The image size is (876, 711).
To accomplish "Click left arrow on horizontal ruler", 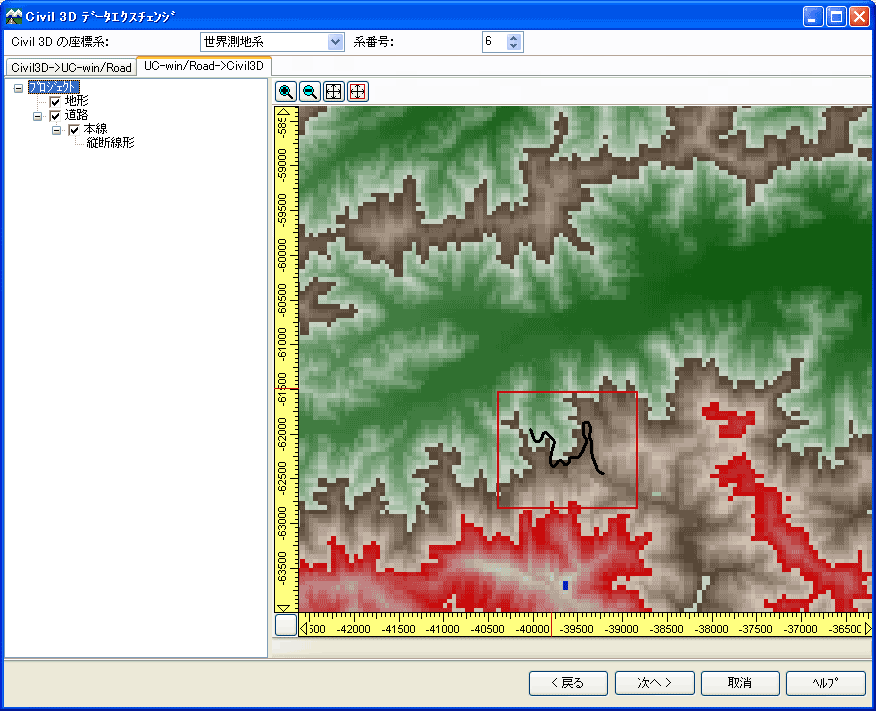I will pyautogui.click(x=303, y=629).
